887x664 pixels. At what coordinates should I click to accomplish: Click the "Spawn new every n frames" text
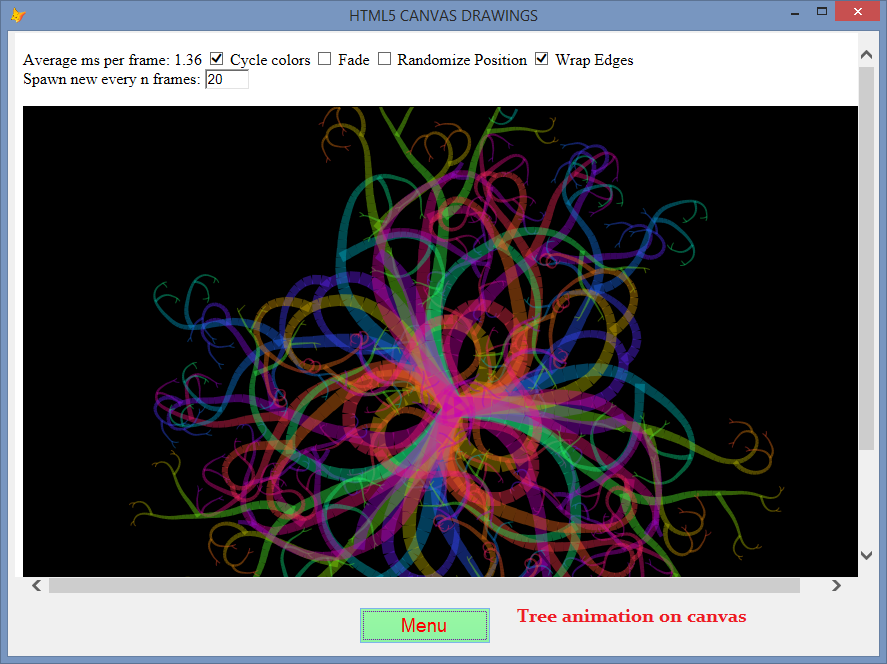110,79
